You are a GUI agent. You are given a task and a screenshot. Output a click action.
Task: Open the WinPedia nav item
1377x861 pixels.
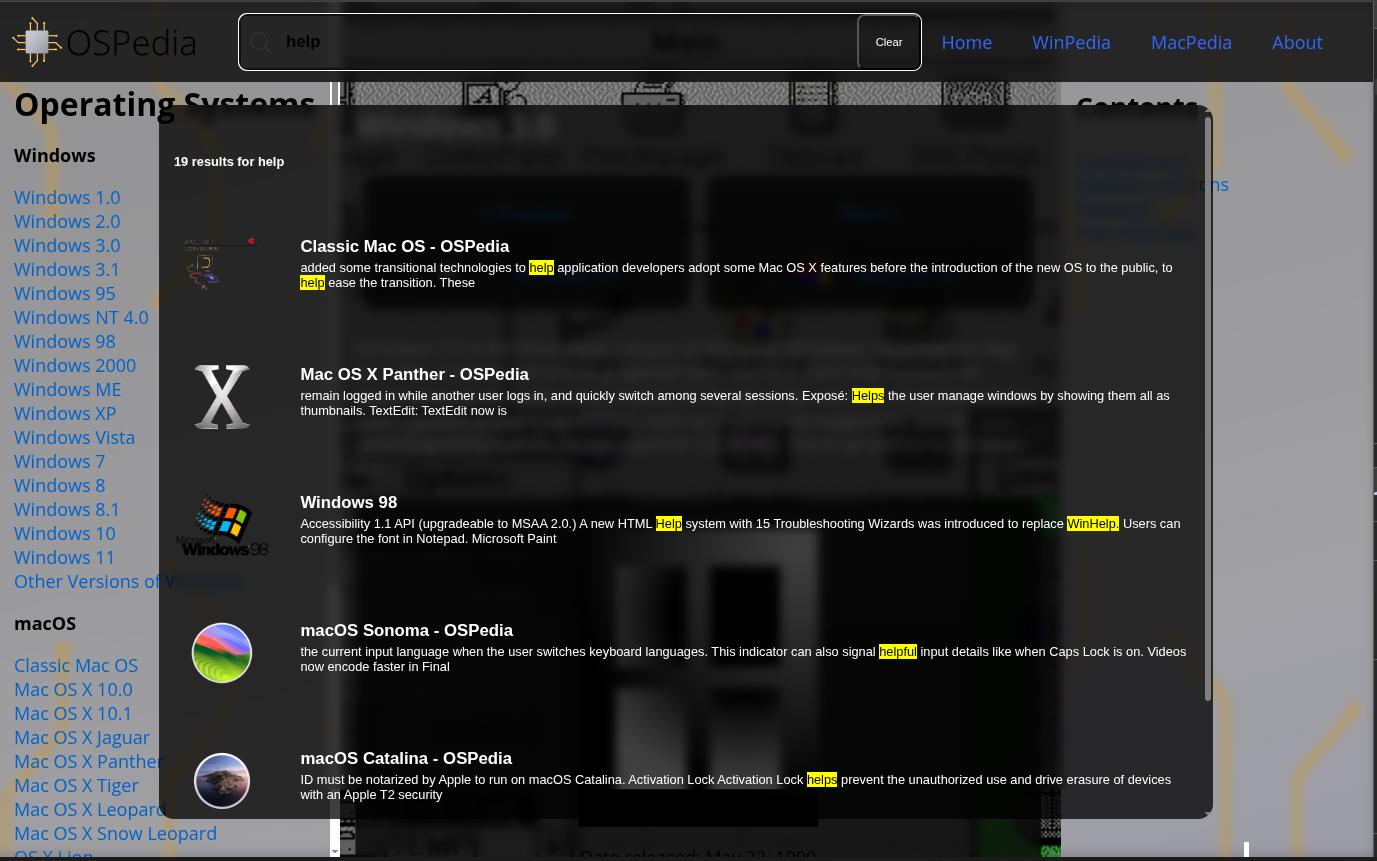[1071, 42]
